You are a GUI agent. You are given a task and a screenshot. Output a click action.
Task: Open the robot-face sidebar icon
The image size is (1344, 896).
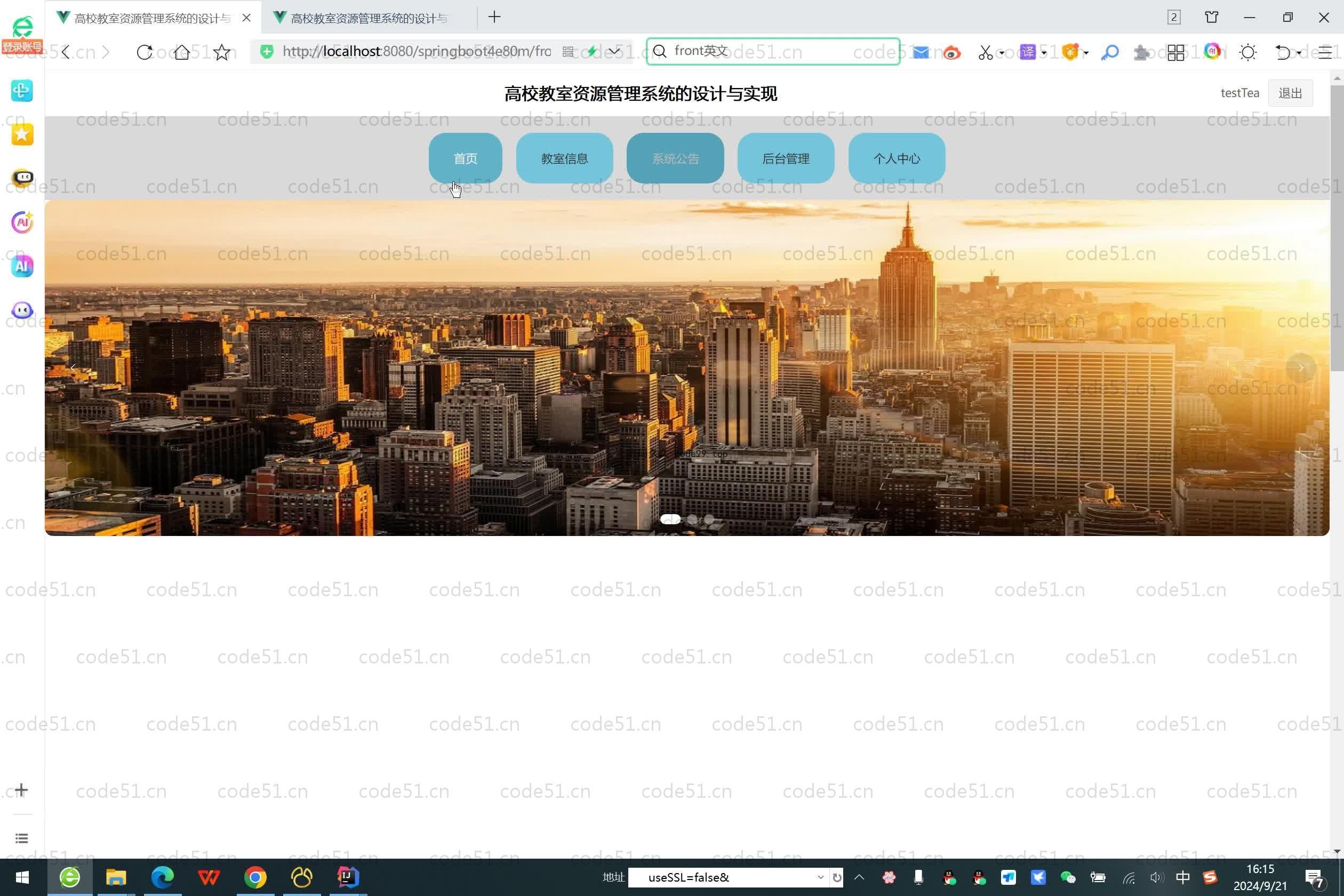22,178
